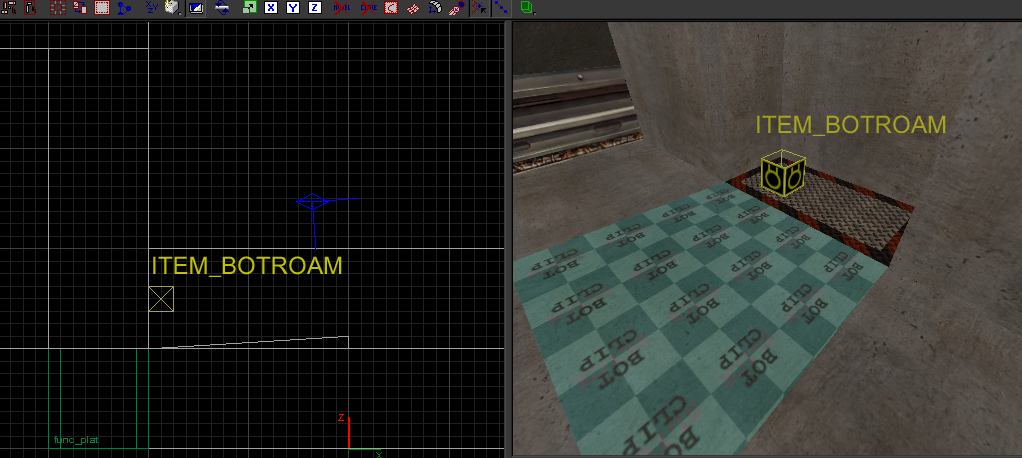The image size is (1022, 458).
Task: Select the yellow ITEM_BOTROAM cube in 3D view
Action: coord(783,173)
